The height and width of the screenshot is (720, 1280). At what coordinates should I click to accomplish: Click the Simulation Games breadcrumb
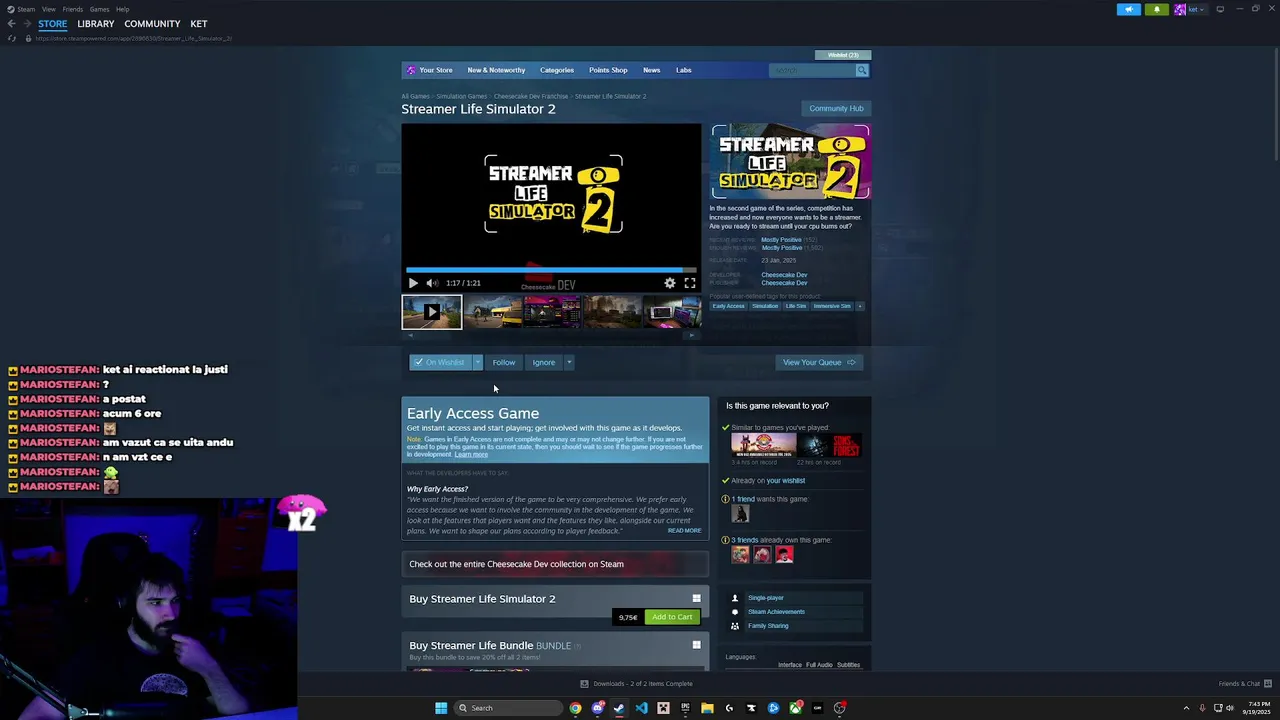(461, 96)
